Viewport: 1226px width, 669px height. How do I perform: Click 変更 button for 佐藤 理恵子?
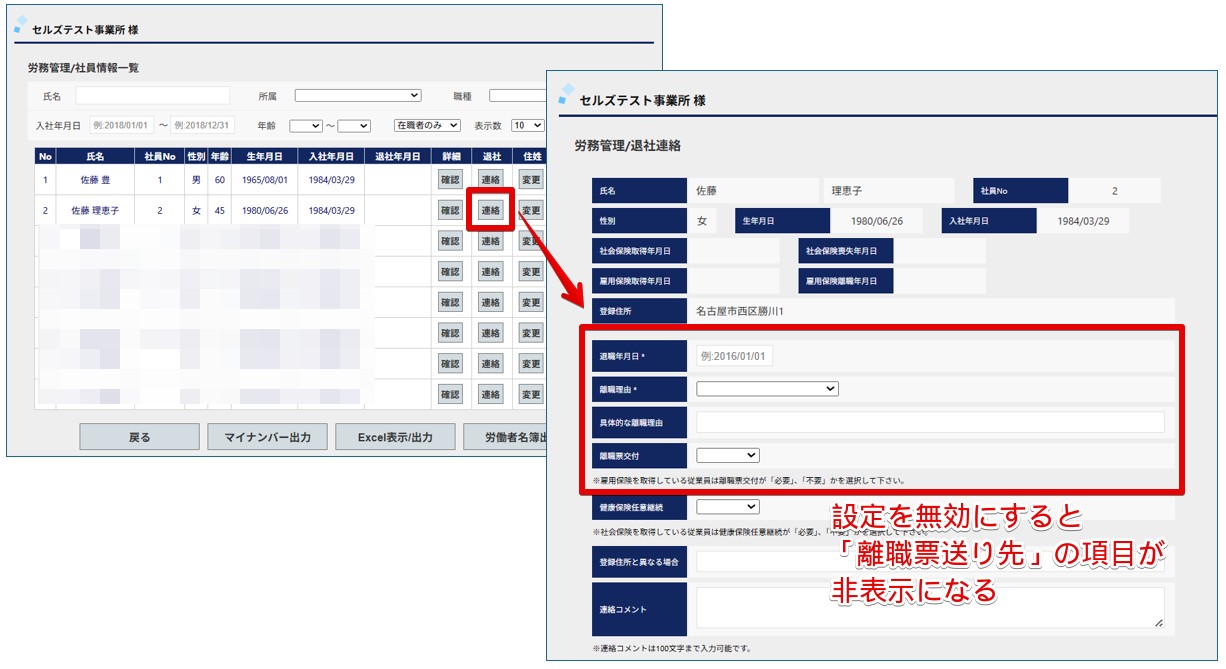pyautogui.click(x=531, y=211)
